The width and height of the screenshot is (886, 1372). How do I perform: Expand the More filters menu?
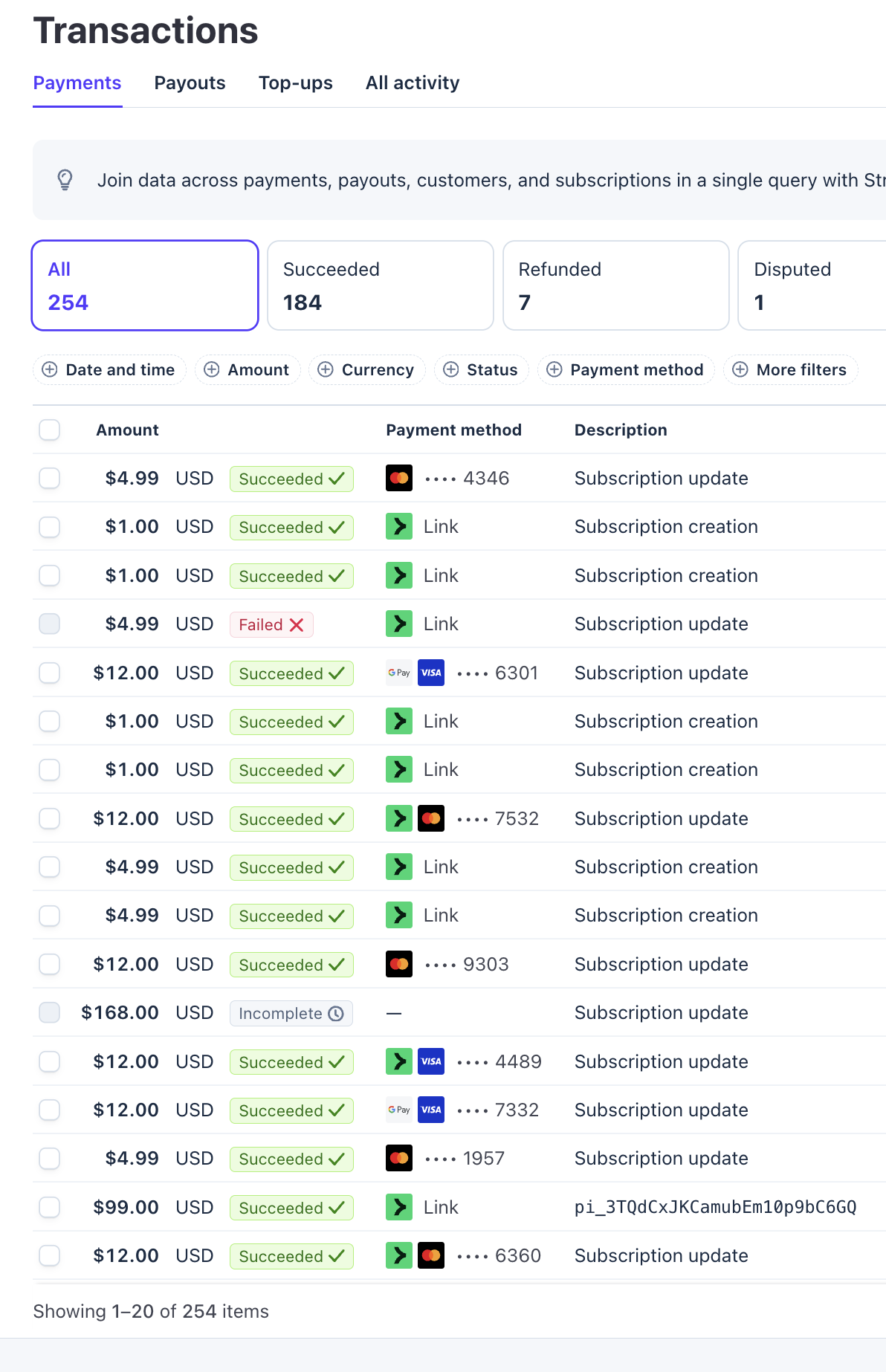[791, 369]
